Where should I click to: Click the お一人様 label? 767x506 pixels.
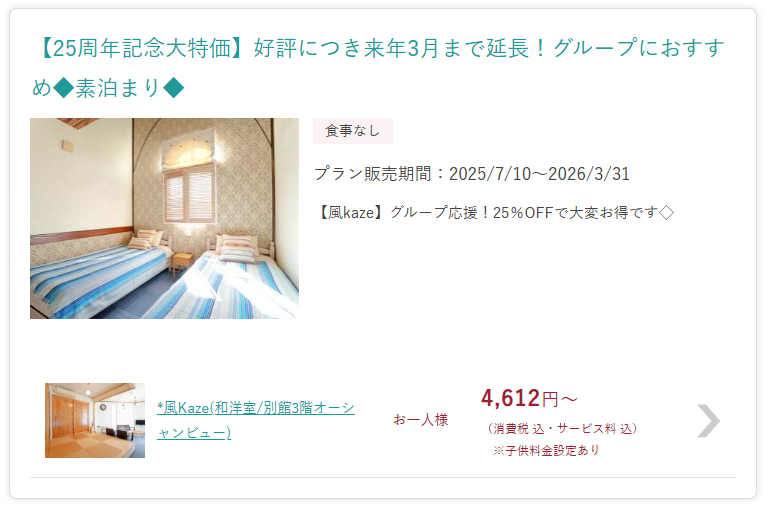click(421, 419)
